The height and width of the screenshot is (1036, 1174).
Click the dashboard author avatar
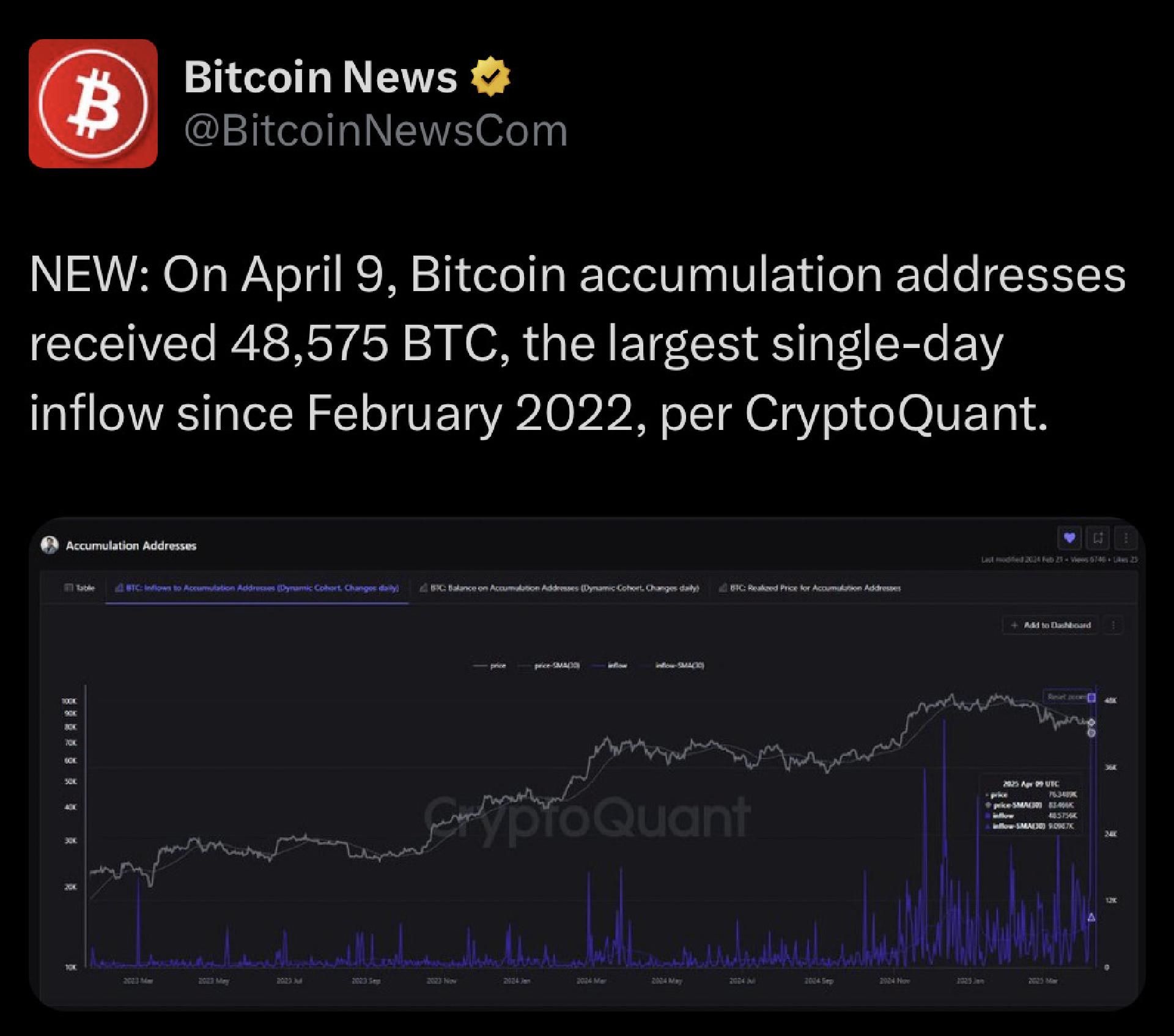[x=50, y=545]
